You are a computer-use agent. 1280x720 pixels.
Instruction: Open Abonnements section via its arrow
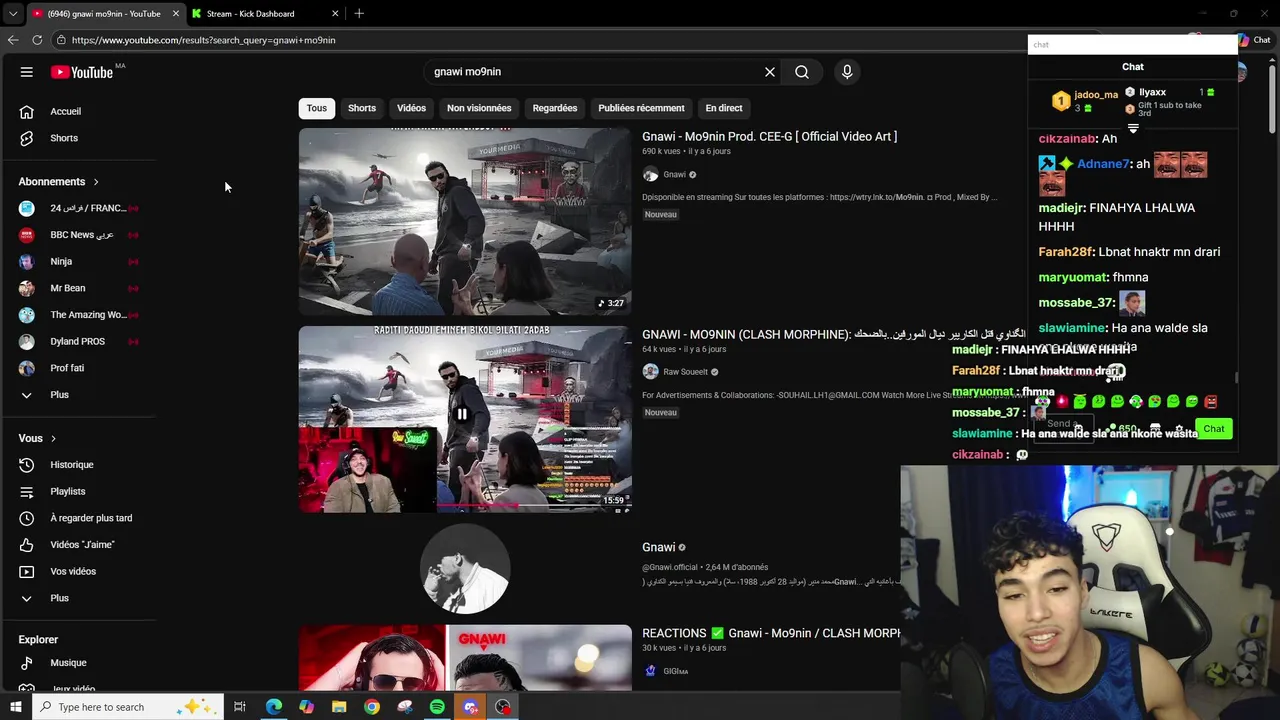click(x=96, y=182)
